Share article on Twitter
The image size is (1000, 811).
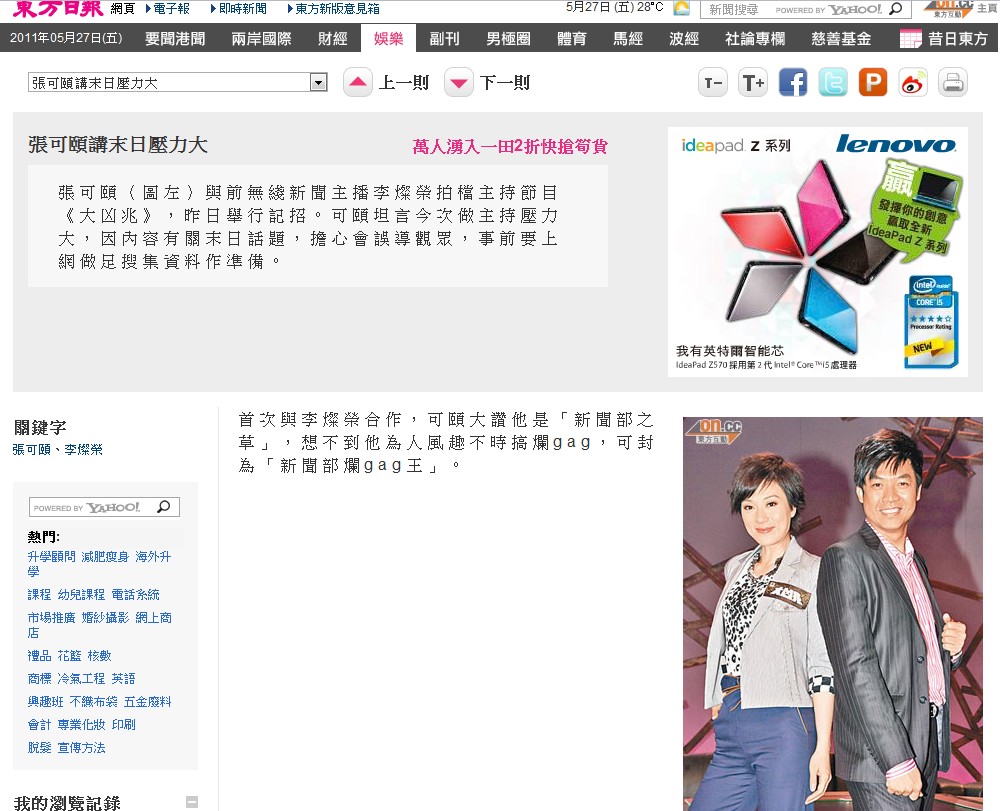(x=833, y=83)
